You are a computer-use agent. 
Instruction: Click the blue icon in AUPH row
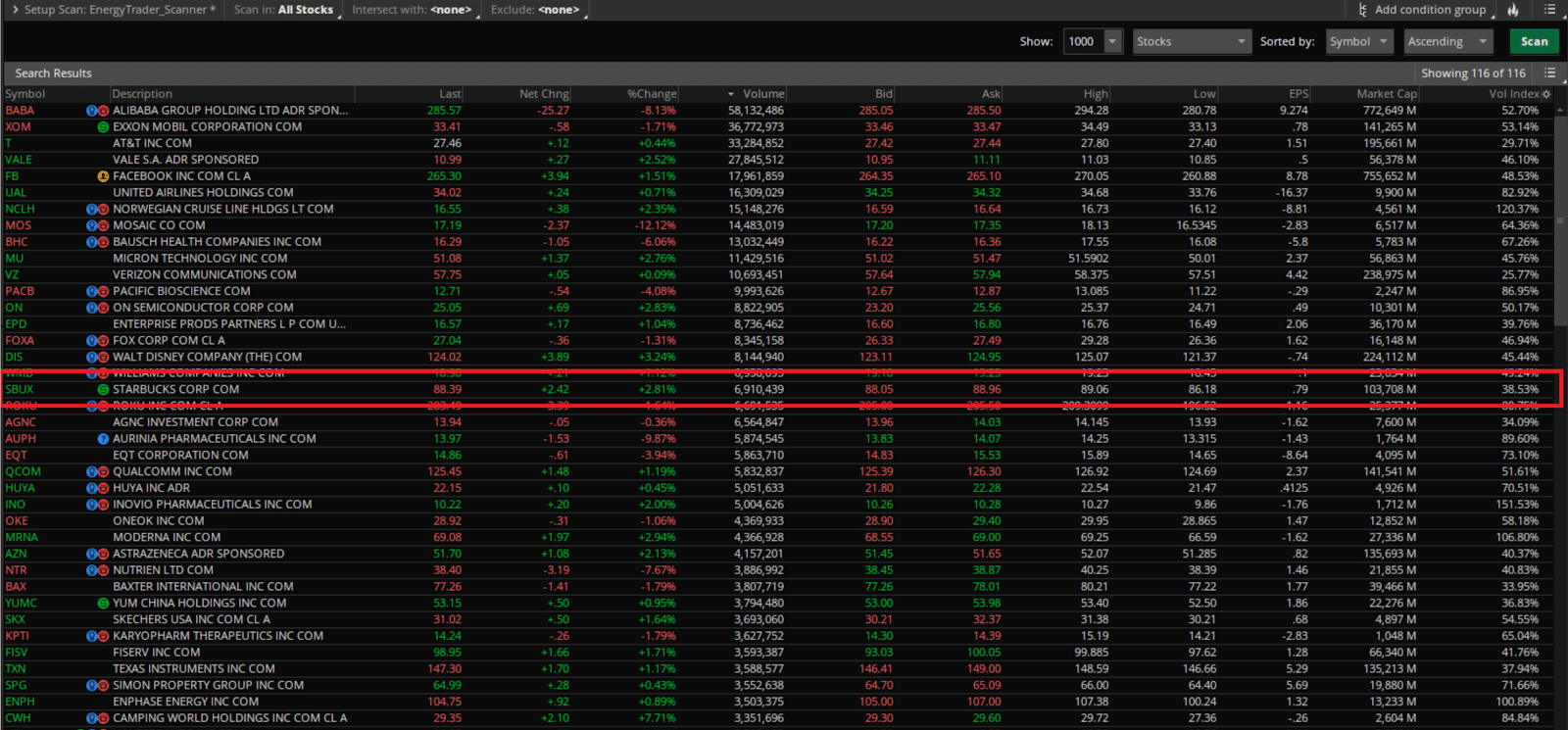(x=103, y=439)
